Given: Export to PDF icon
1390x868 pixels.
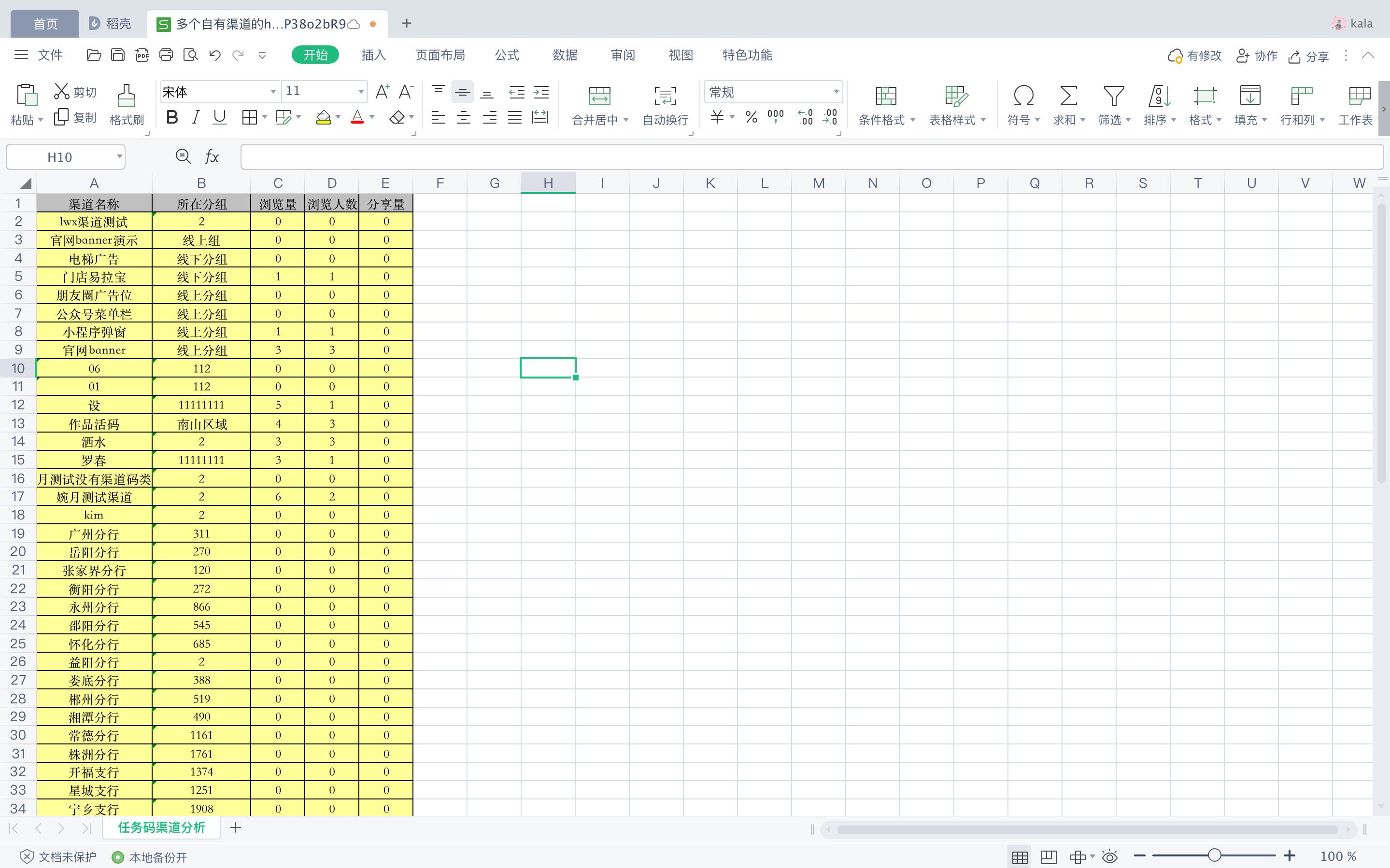Looking at the screenshot, I should coord(142,55).
